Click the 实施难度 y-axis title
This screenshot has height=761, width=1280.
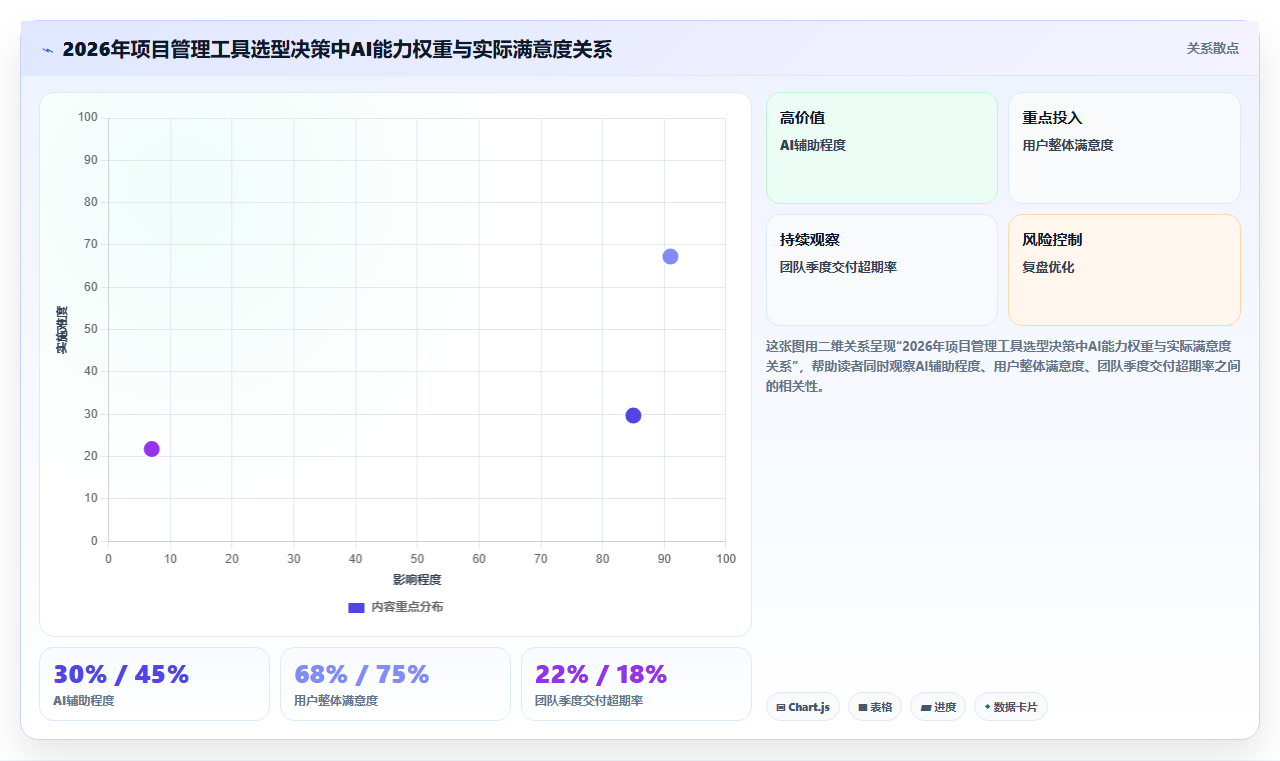click(62, 330)
